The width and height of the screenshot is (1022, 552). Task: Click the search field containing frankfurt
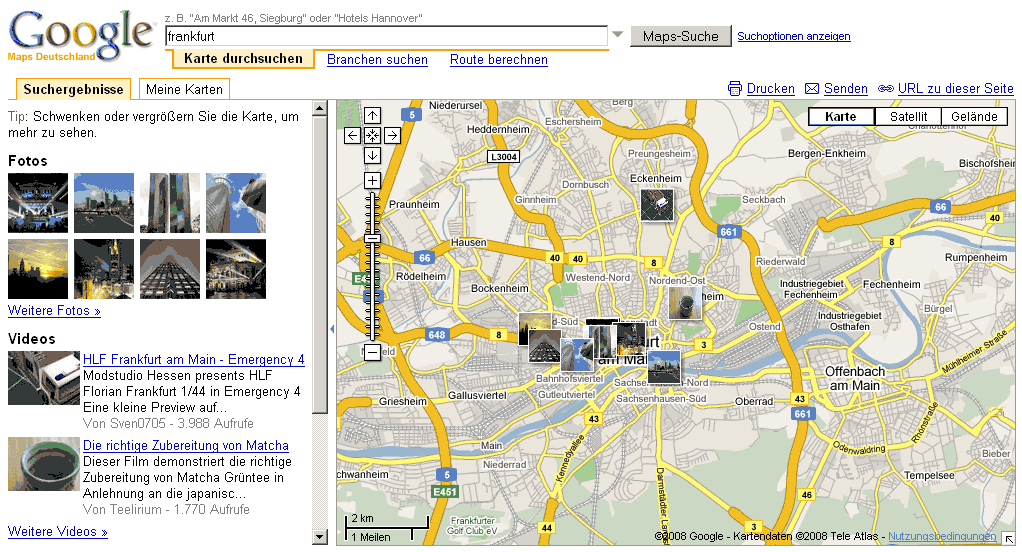(387, 36)
